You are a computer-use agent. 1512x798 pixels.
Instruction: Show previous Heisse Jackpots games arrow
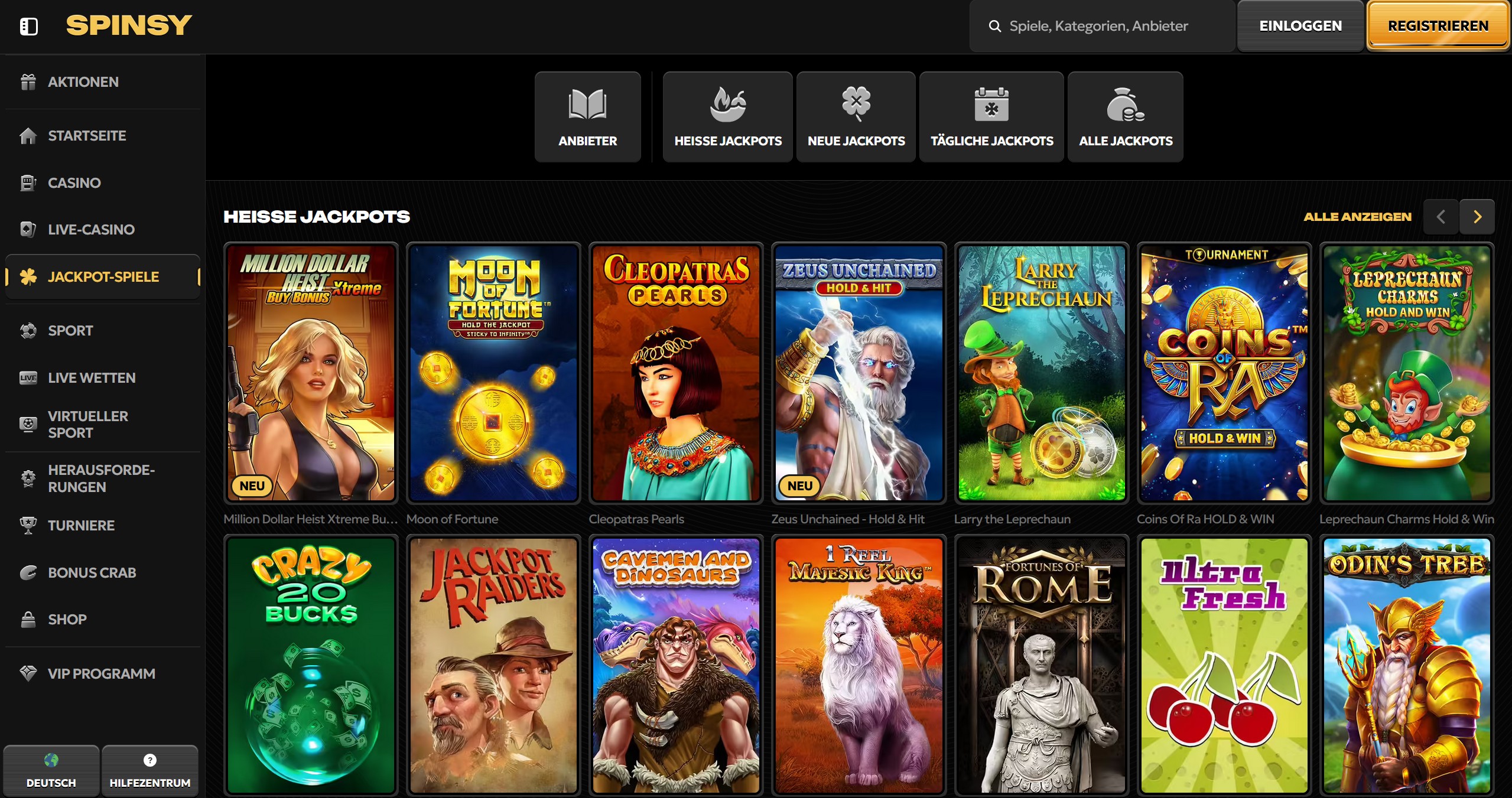[1441, 217]
